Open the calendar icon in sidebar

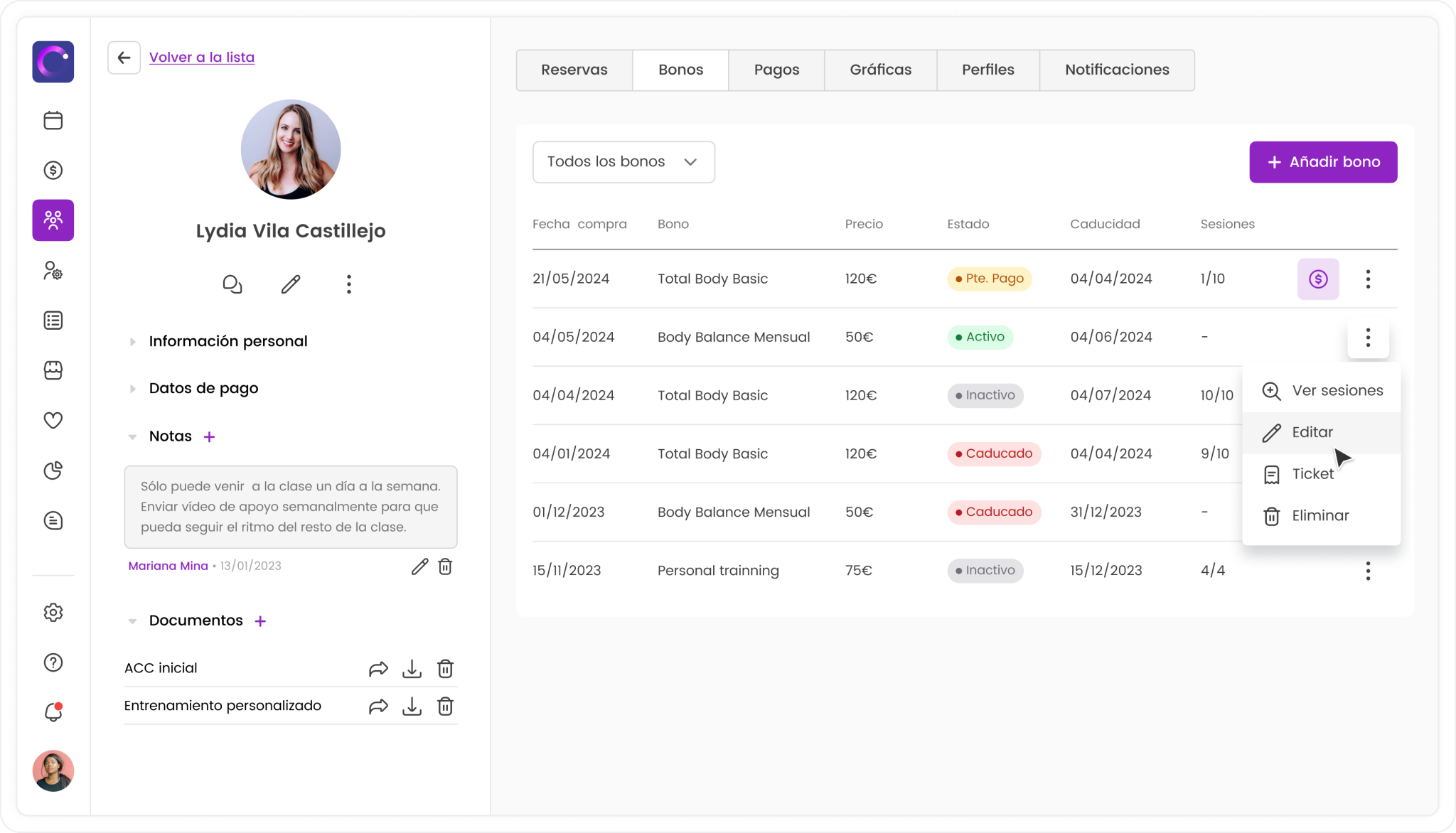coord(53,120)
